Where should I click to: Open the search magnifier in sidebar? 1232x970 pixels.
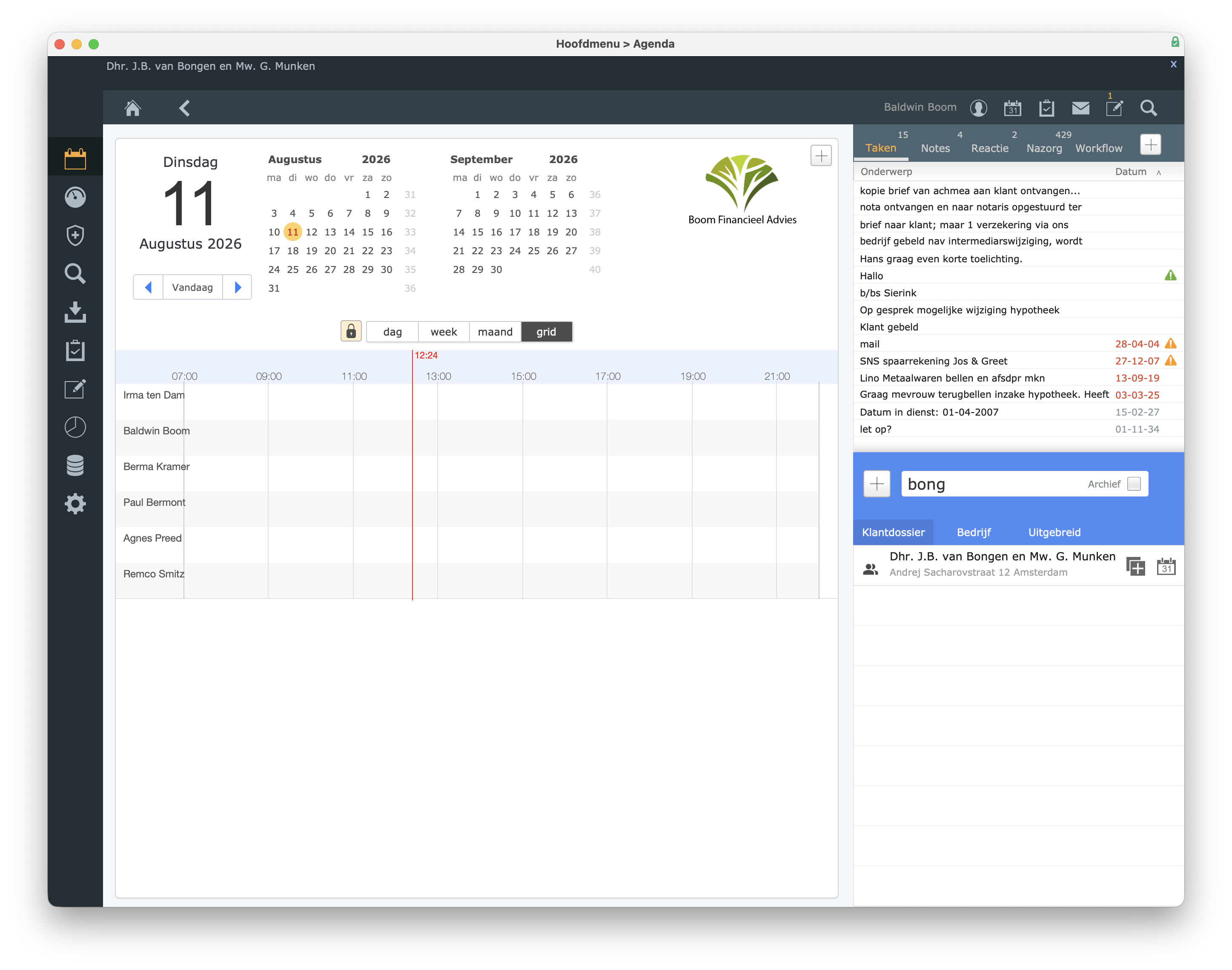75,274
